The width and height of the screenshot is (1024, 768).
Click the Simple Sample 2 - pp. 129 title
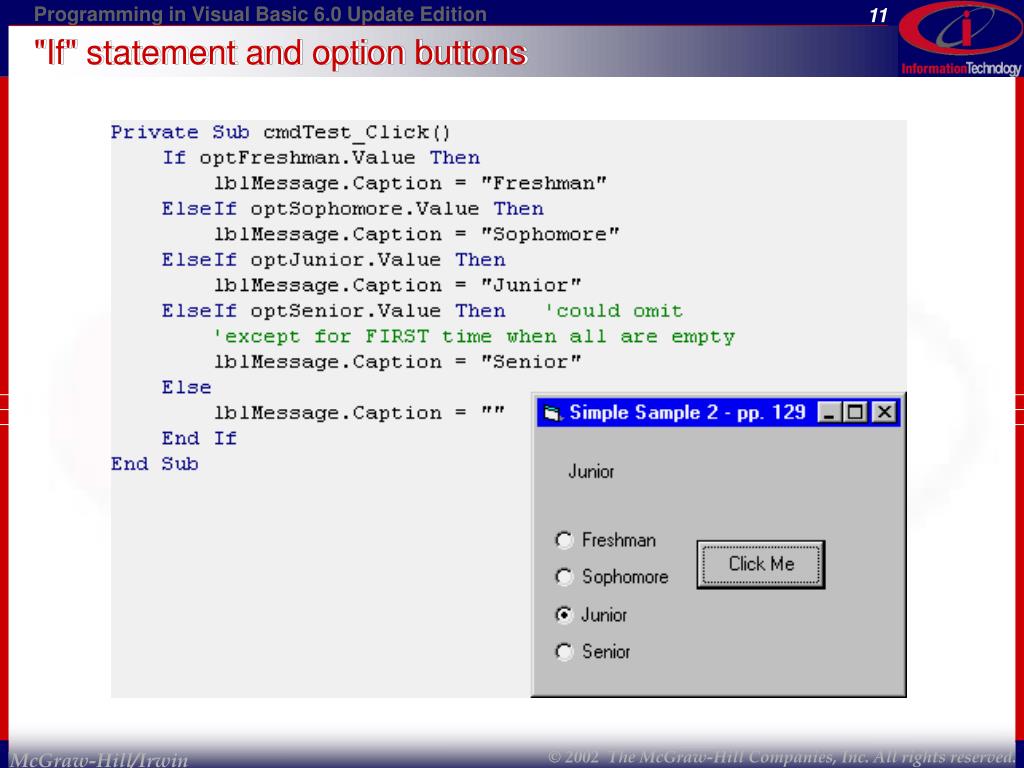[x=687, y=413]
